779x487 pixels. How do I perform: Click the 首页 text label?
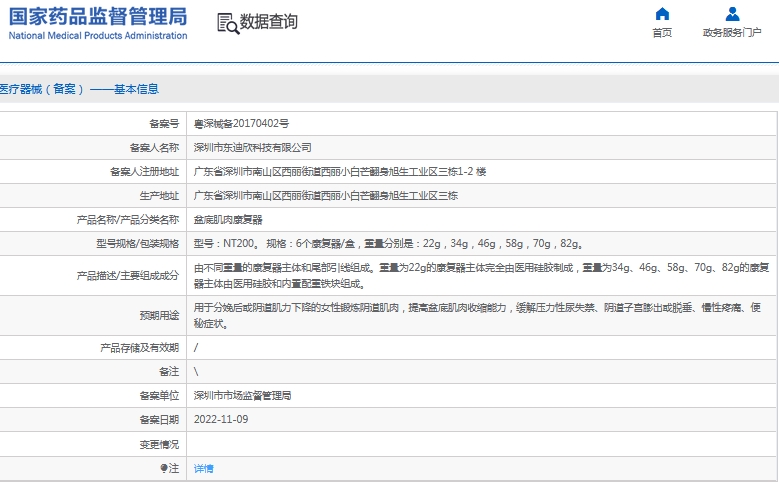click(662, 33)
